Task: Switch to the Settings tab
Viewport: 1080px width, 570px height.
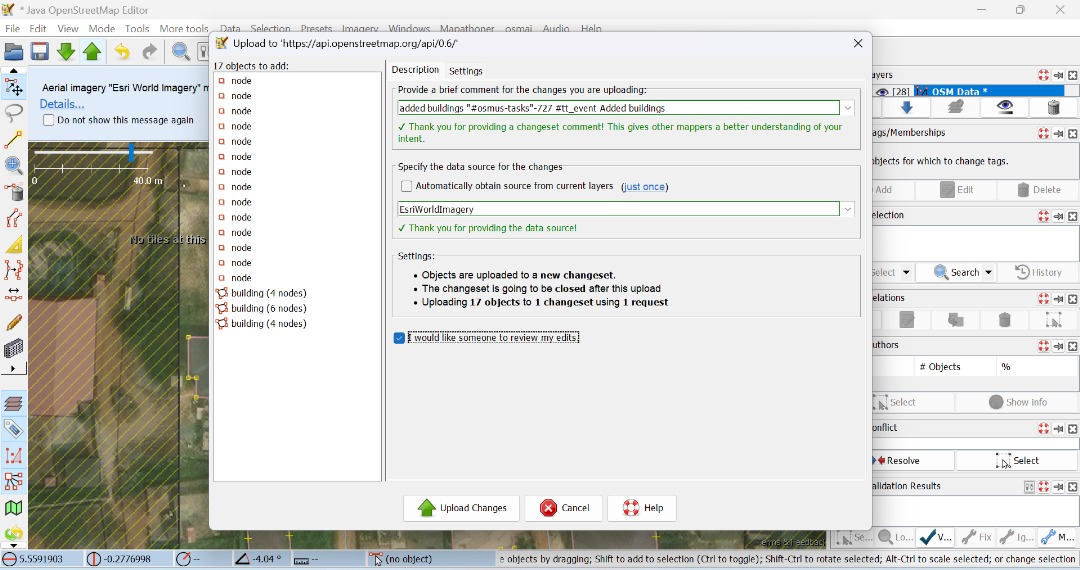Action: [x=466, y=71]
